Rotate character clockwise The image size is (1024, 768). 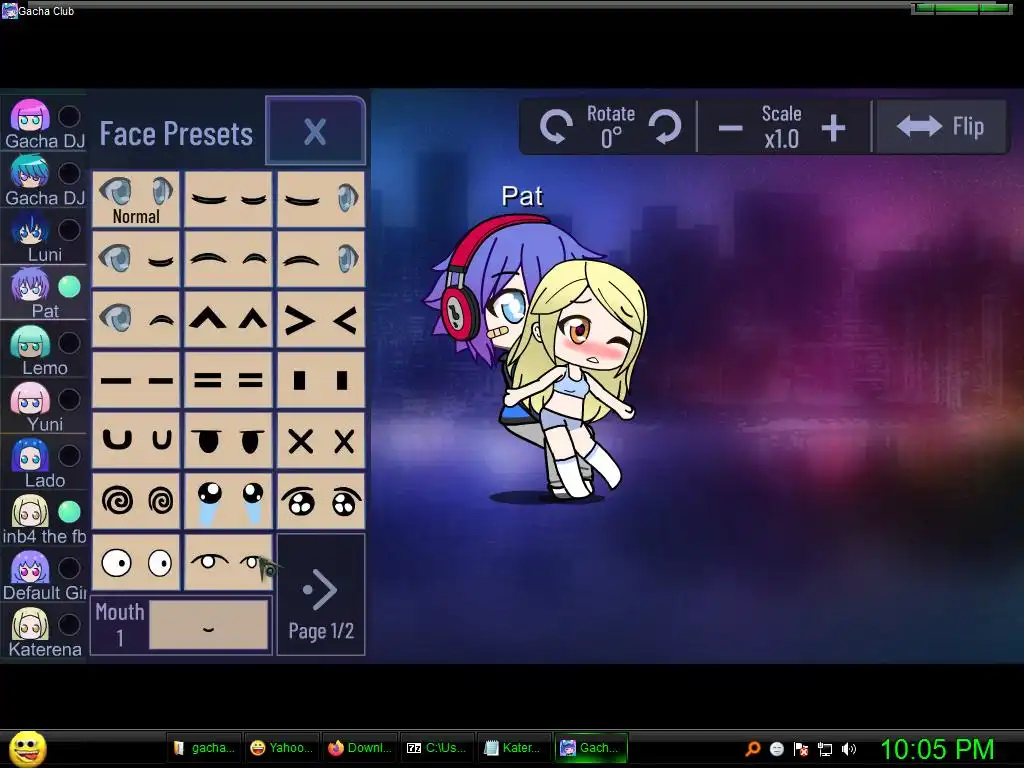coord(665,127)
